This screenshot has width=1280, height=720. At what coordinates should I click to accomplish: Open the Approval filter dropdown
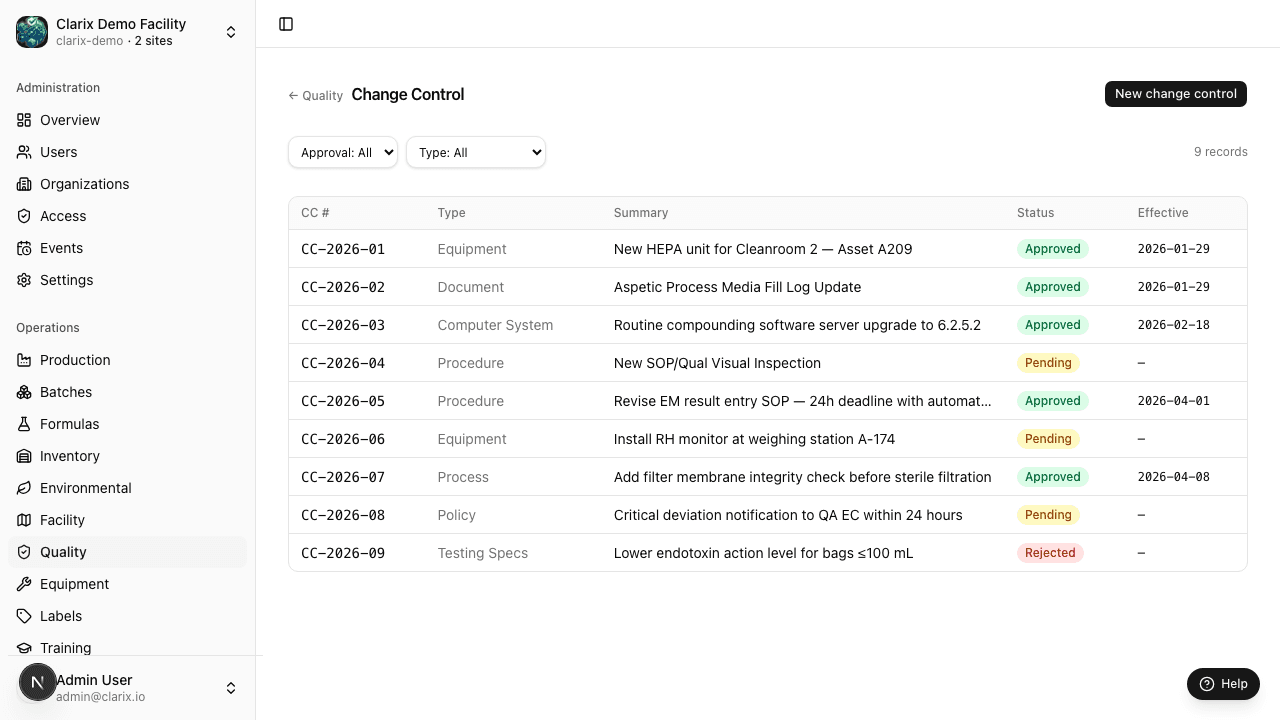343,152
